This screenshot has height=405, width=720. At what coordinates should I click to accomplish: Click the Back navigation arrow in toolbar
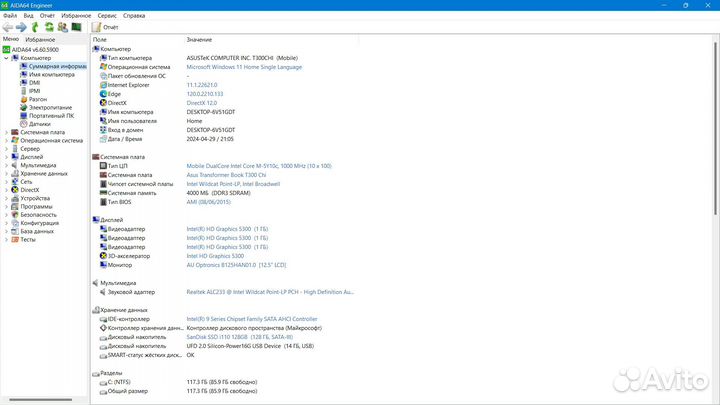(7, 27)
